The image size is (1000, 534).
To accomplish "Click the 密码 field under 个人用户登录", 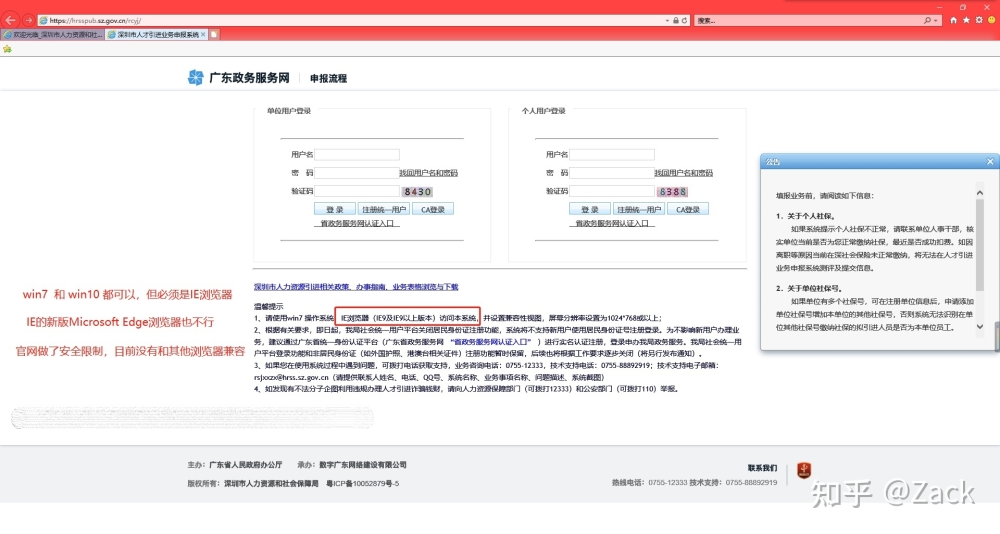I will tap(612, 173).
